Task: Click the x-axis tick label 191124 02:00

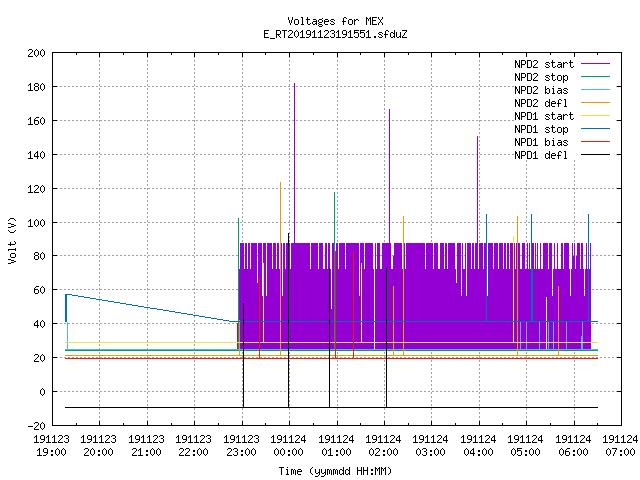Action: [x=384, y=446]
